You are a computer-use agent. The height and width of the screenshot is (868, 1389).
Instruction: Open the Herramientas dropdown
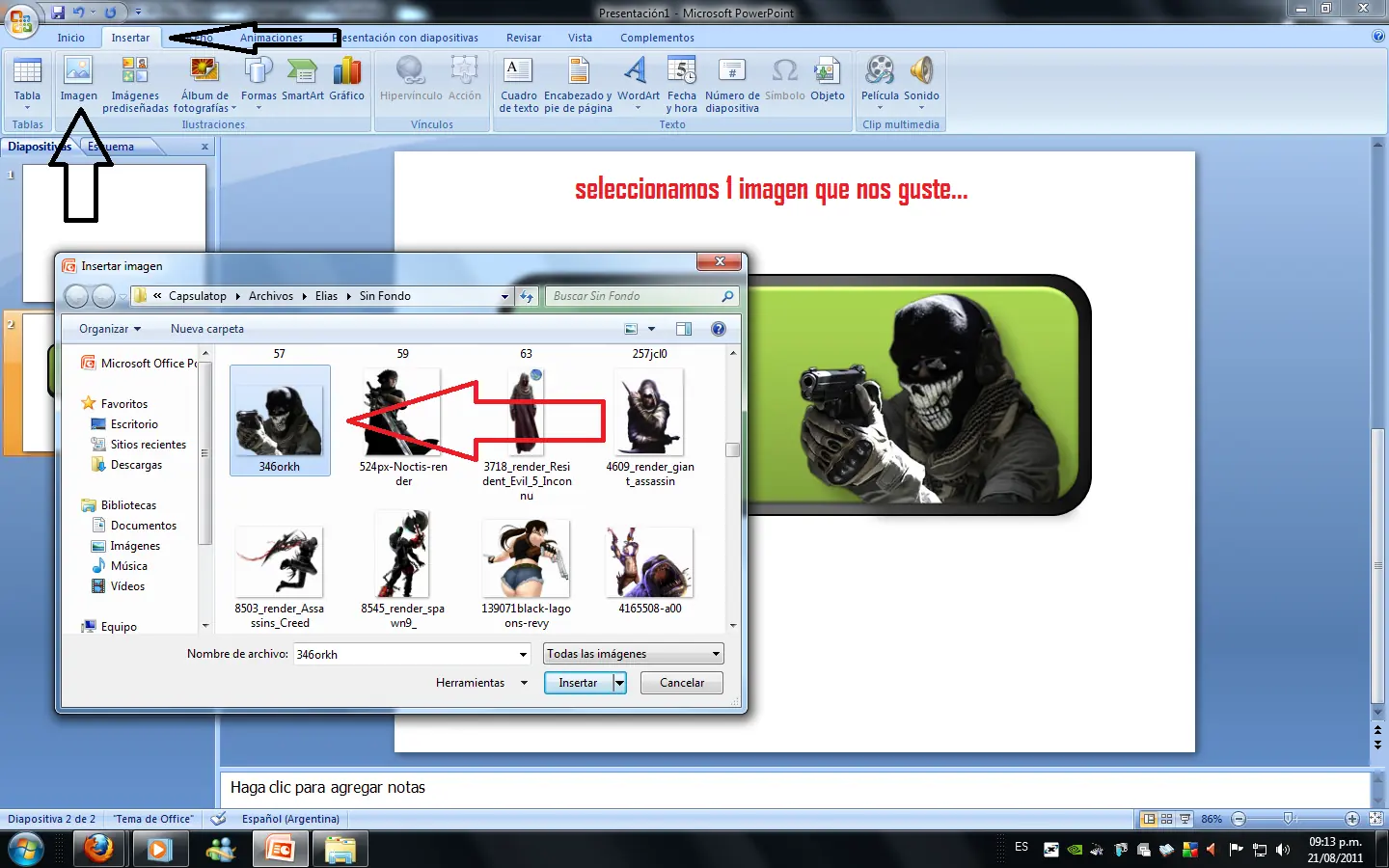pos(481,683)
